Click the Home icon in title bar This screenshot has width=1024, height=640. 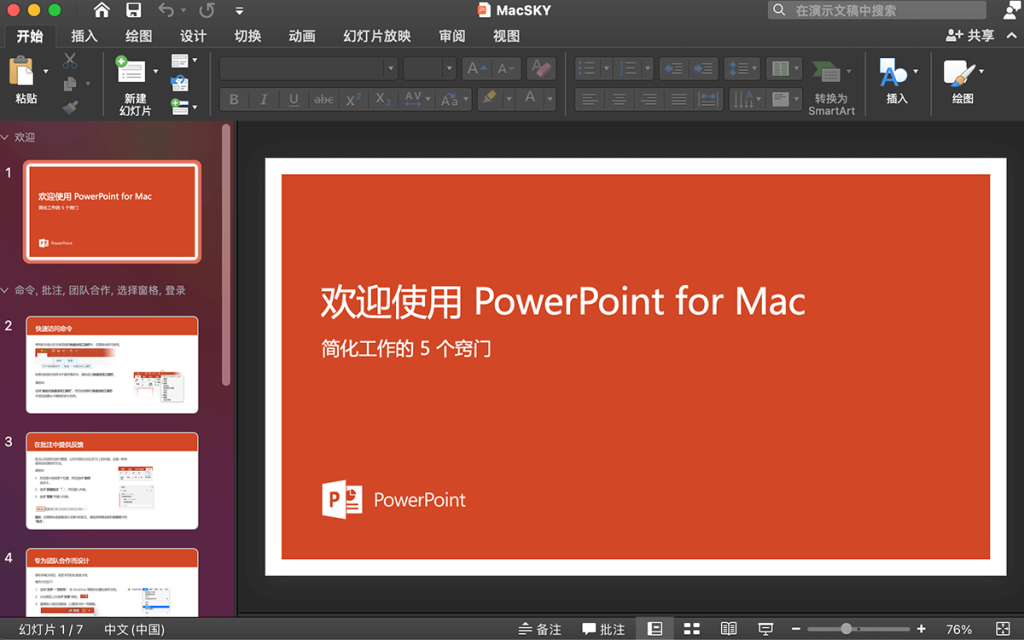[x=102, y=11]
